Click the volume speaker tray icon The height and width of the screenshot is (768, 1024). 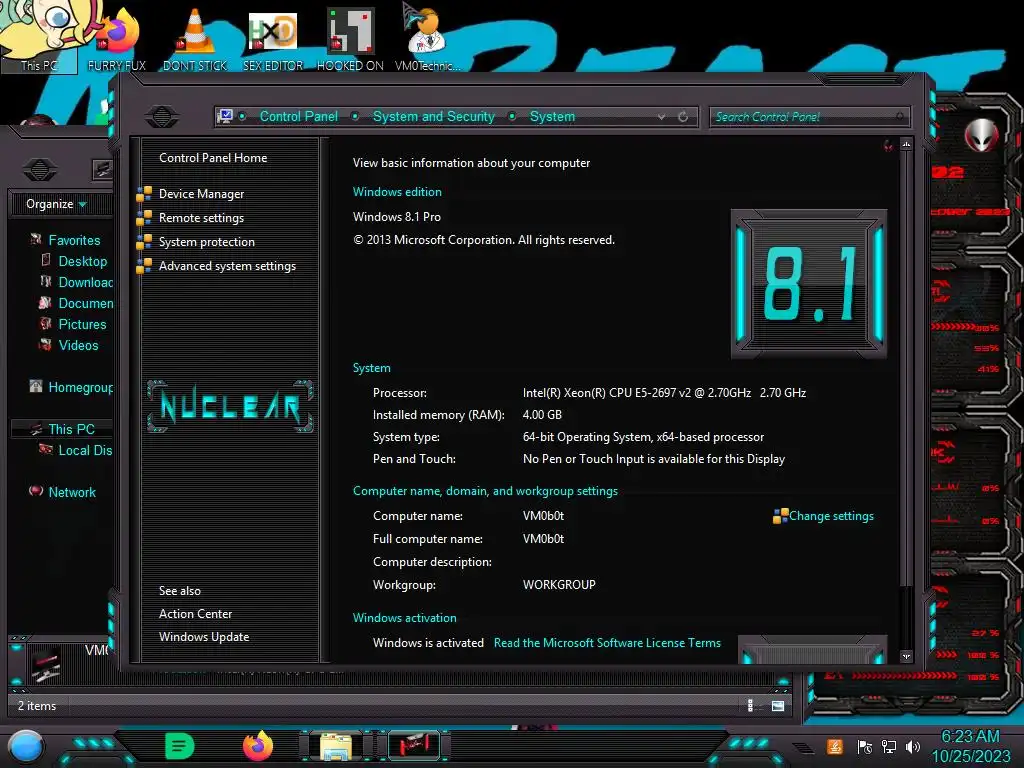point(913,746)
